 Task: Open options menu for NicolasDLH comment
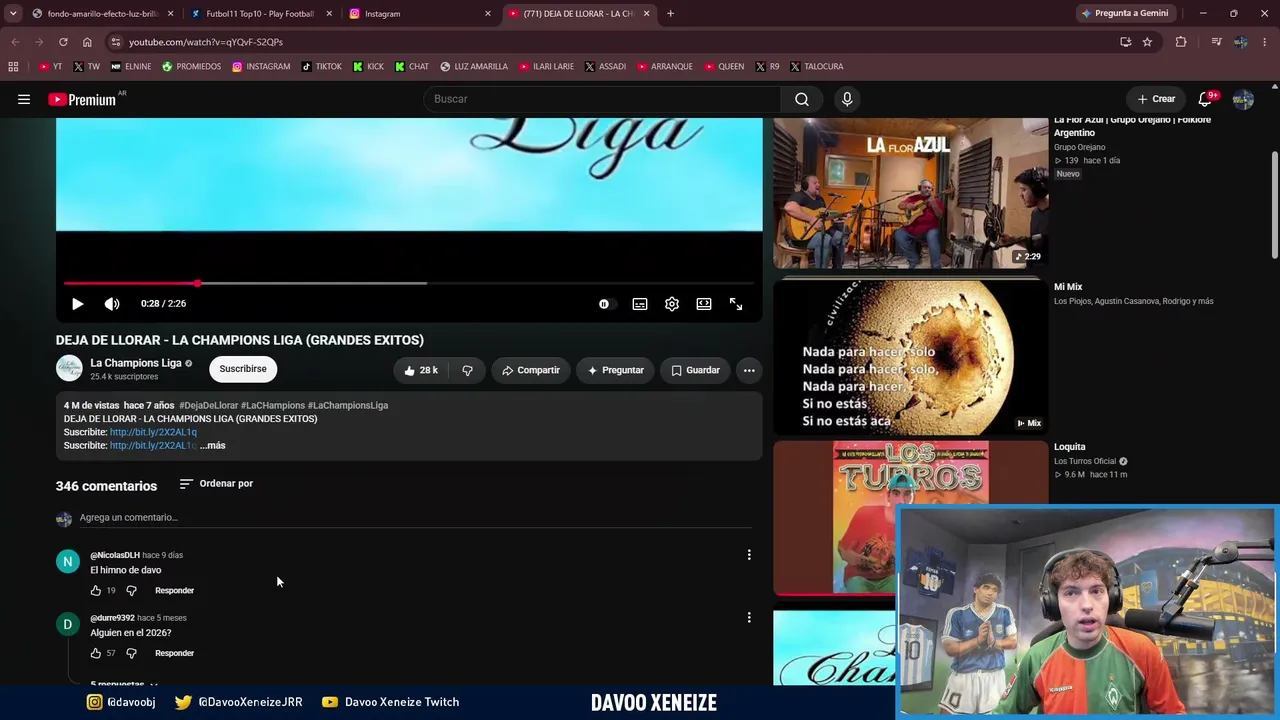pos(749,555)
